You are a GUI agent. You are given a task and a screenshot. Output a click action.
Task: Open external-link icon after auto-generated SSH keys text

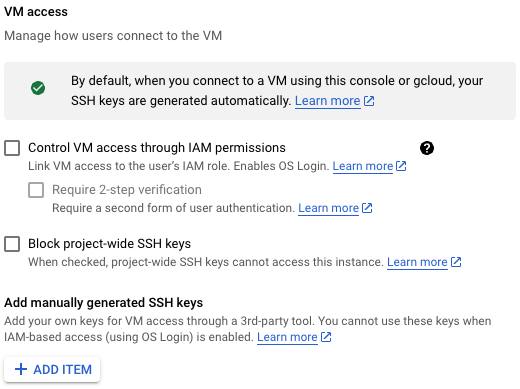click(369, 101)
